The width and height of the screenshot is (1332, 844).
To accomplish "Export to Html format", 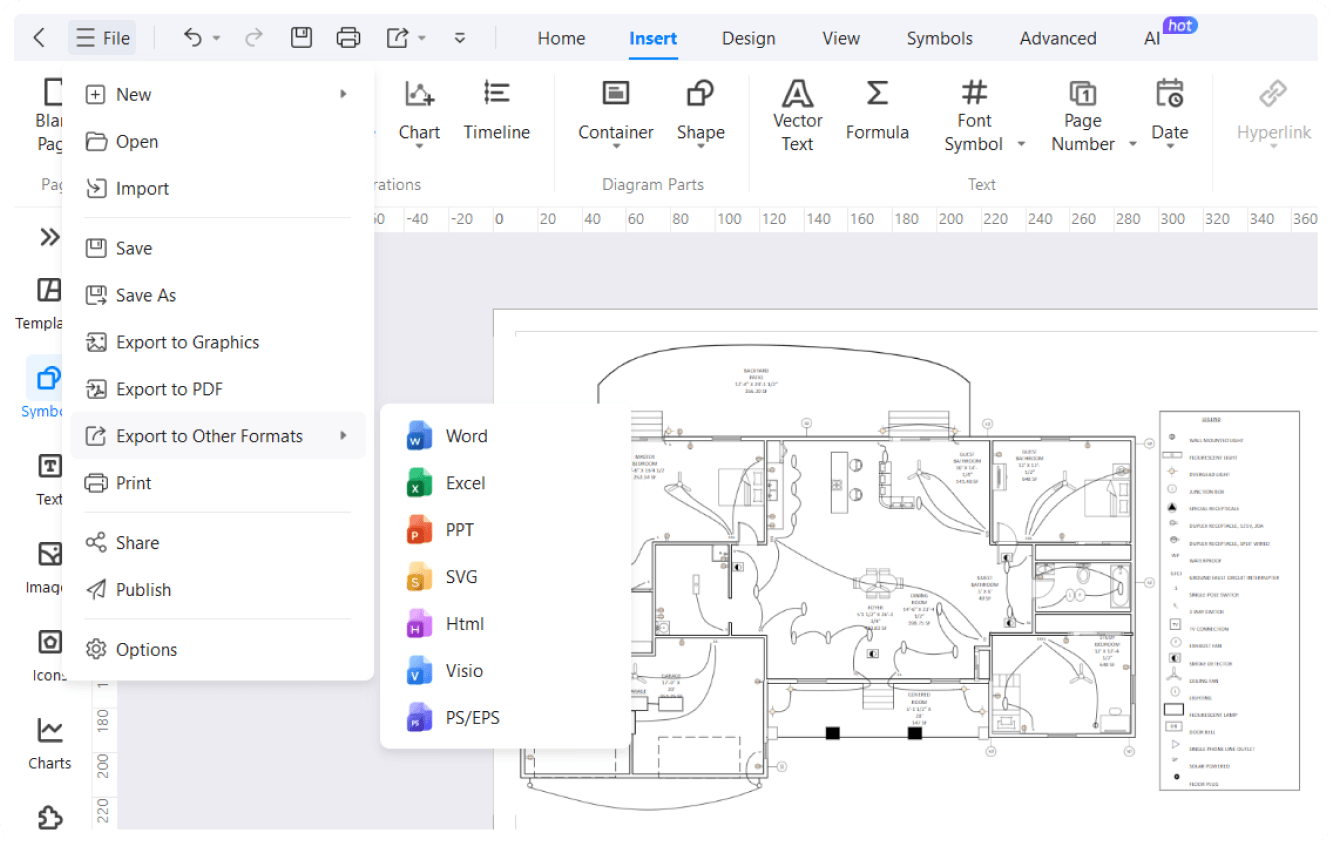I will [506, 624].
